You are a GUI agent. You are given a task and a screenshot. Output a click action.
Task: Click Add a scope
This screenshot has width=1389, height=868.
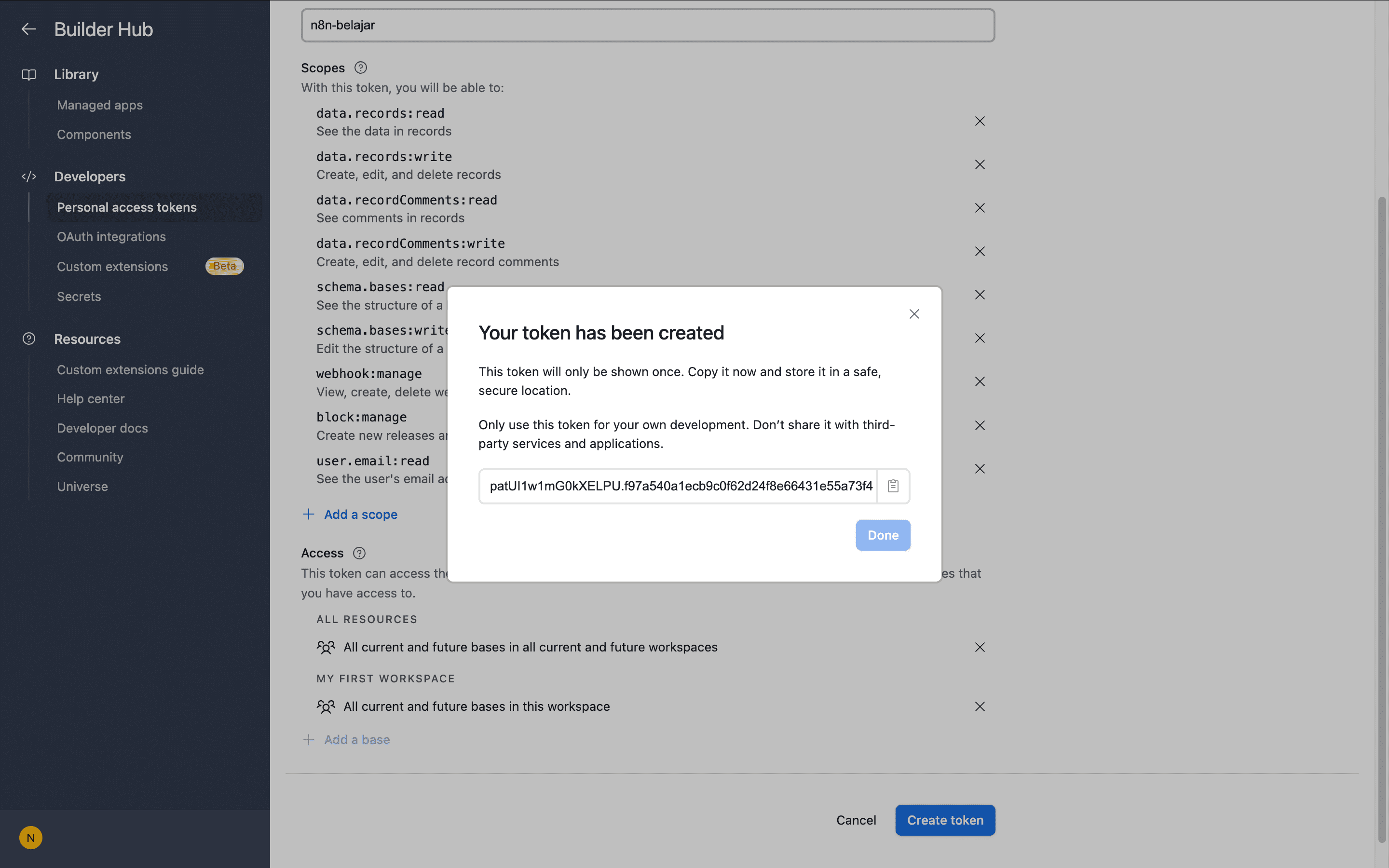click(350, 515)
